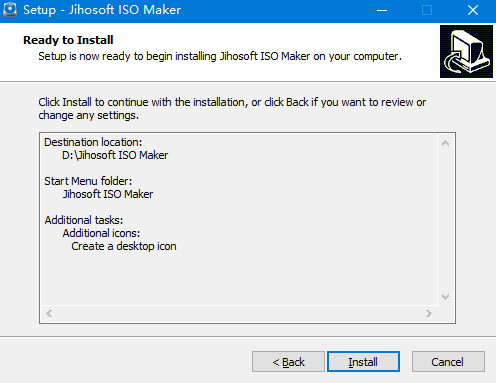Close the Setup window with the X
This screenshot has width=496, height=383.
473,10
